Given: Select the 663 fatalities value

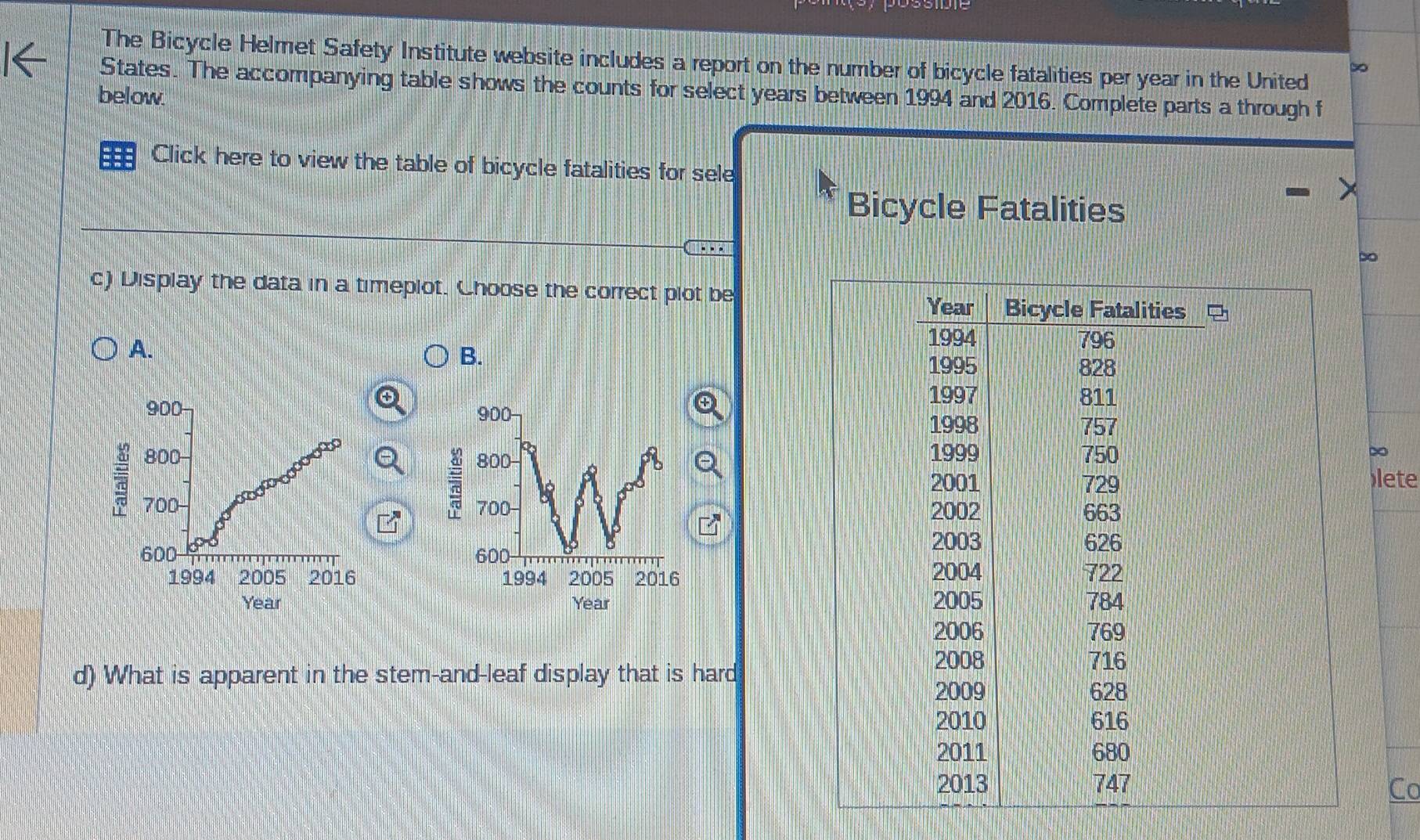Looking at the screenshot, I should (x=1102, y=514).
